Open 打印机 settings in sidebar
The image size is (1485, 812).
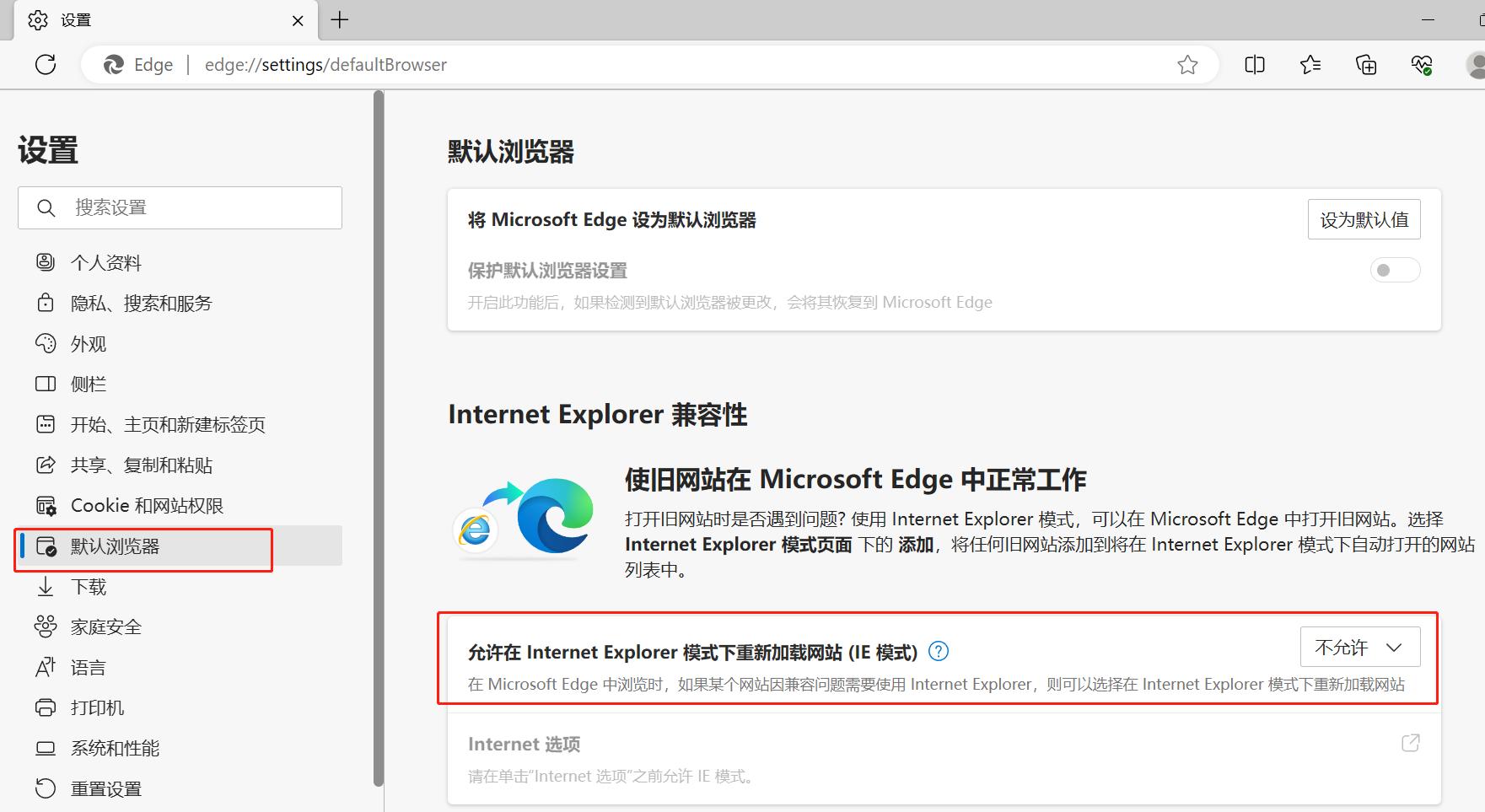pos(95,707)
